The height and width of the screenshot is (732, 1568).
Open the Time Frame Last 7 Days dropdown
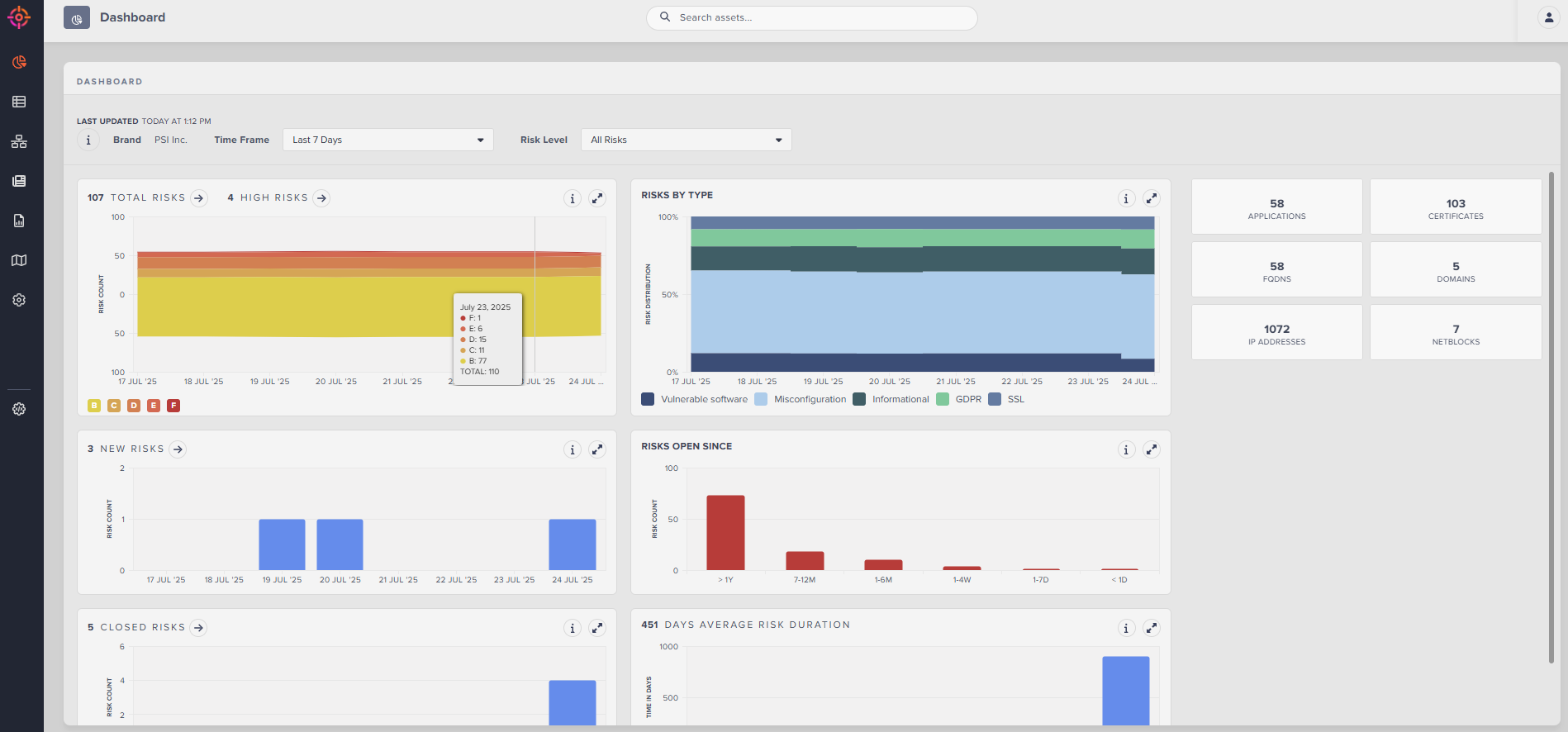388,140
